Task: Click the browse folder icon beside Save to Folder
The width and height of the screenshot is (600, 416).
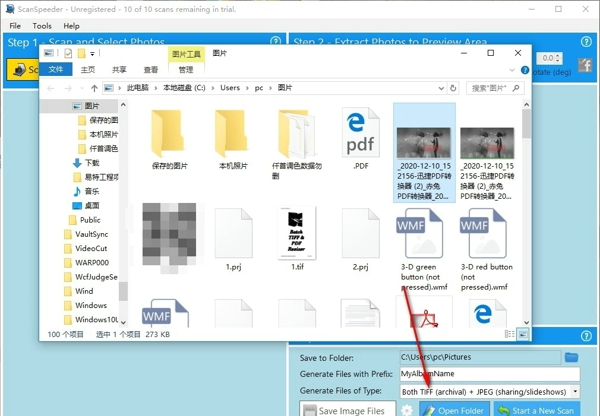Action: (x=571, y=357)
